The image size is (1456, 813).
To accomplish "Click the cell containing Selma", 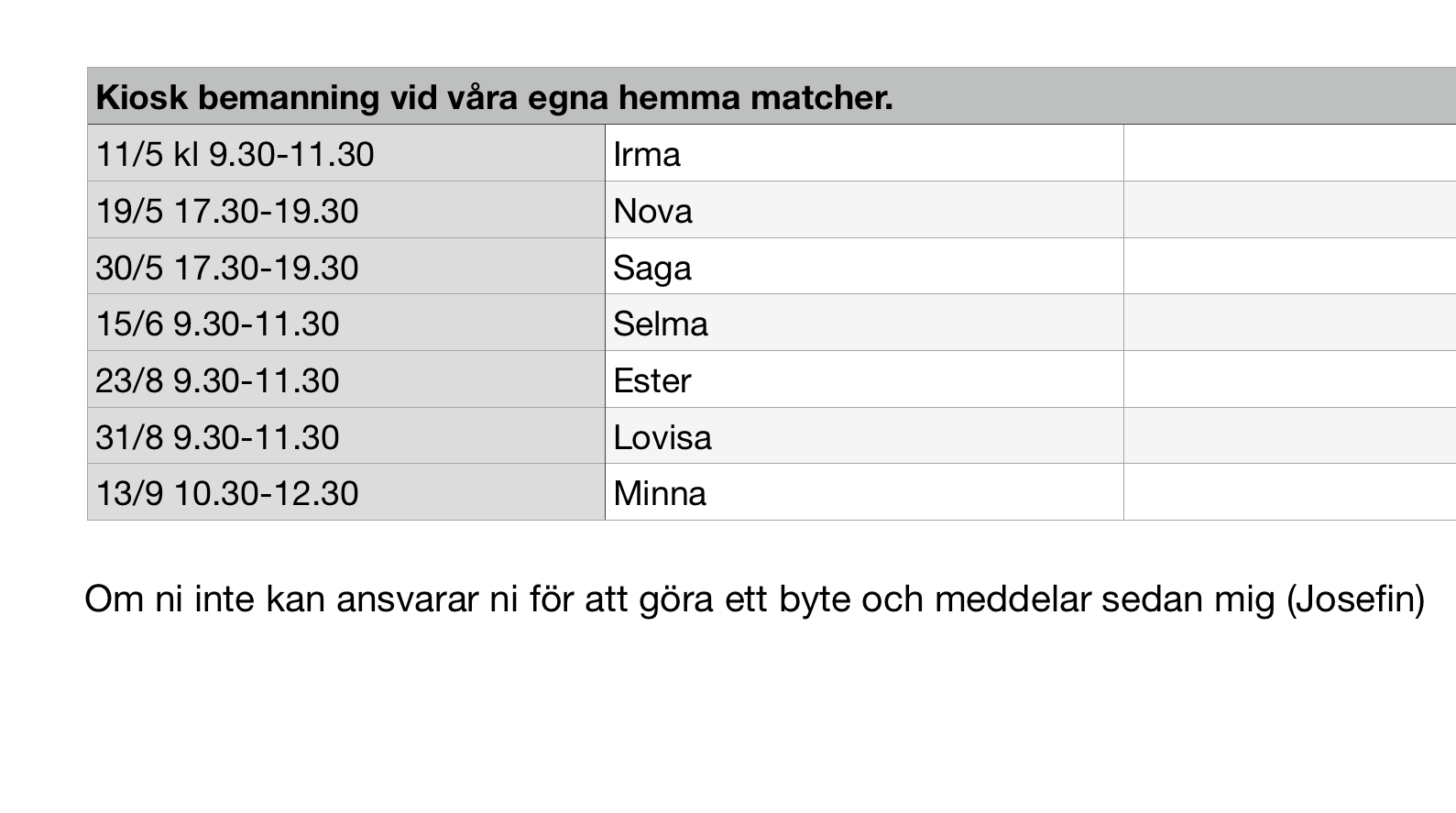I will [x=863, y=324].
